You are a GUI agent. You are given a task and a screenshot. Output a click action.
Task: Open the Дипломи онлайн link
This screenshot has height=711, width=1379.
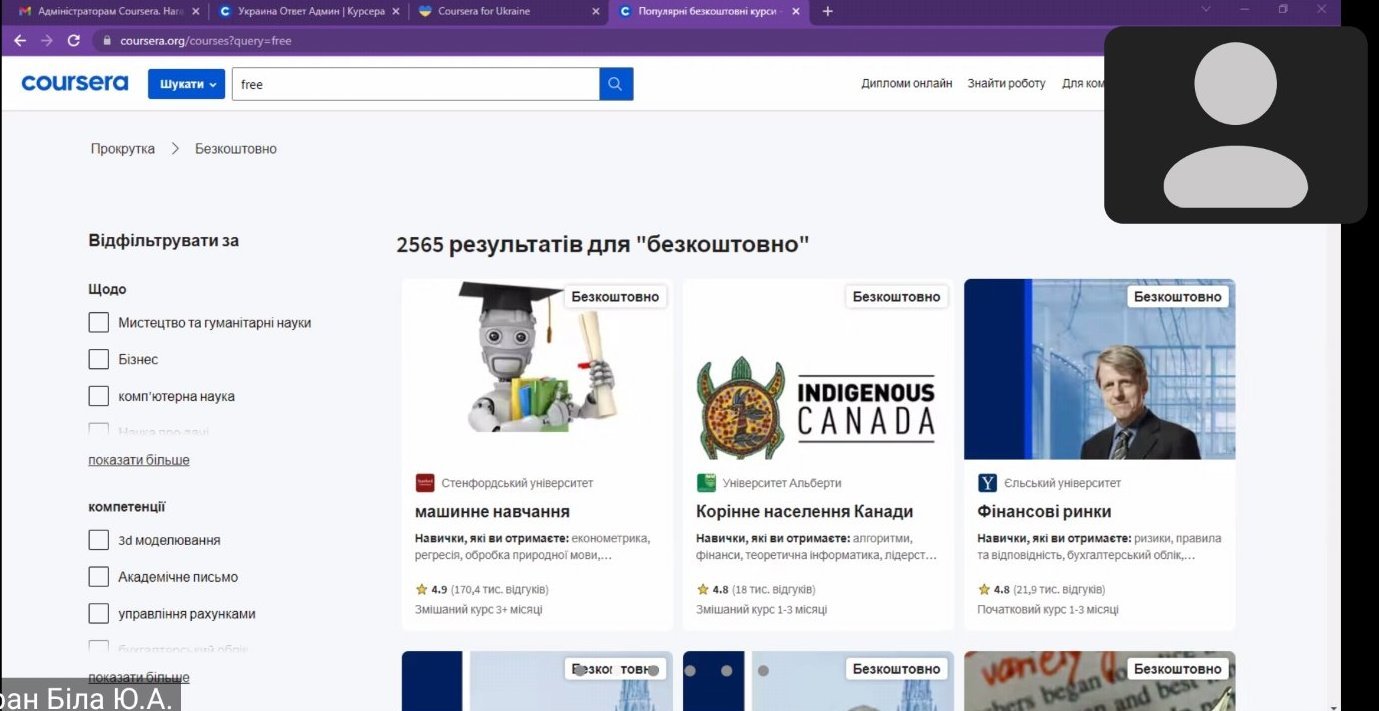pos(907,84)
